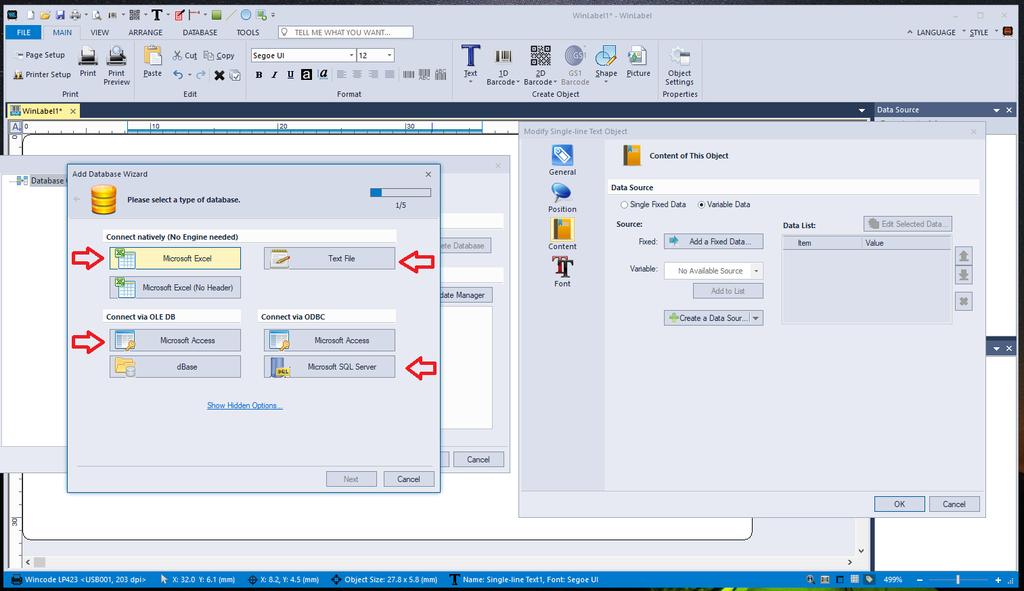Switch to the TOOLS ribbon tab

[248, 32]
